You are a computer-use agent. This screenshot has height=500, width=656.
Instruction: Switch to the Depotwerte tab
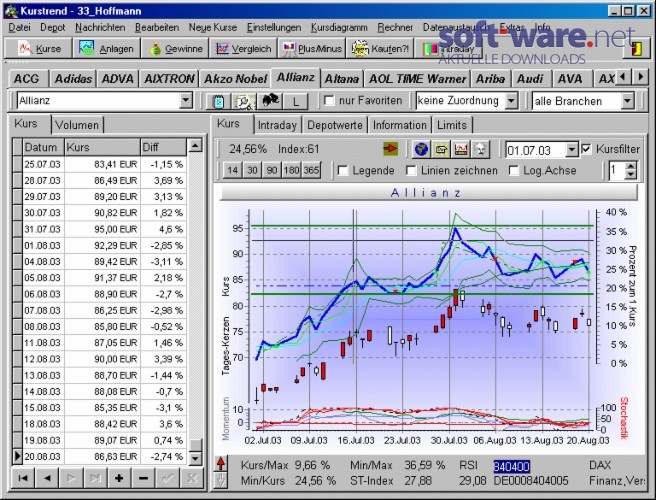(x=335, y=125)
